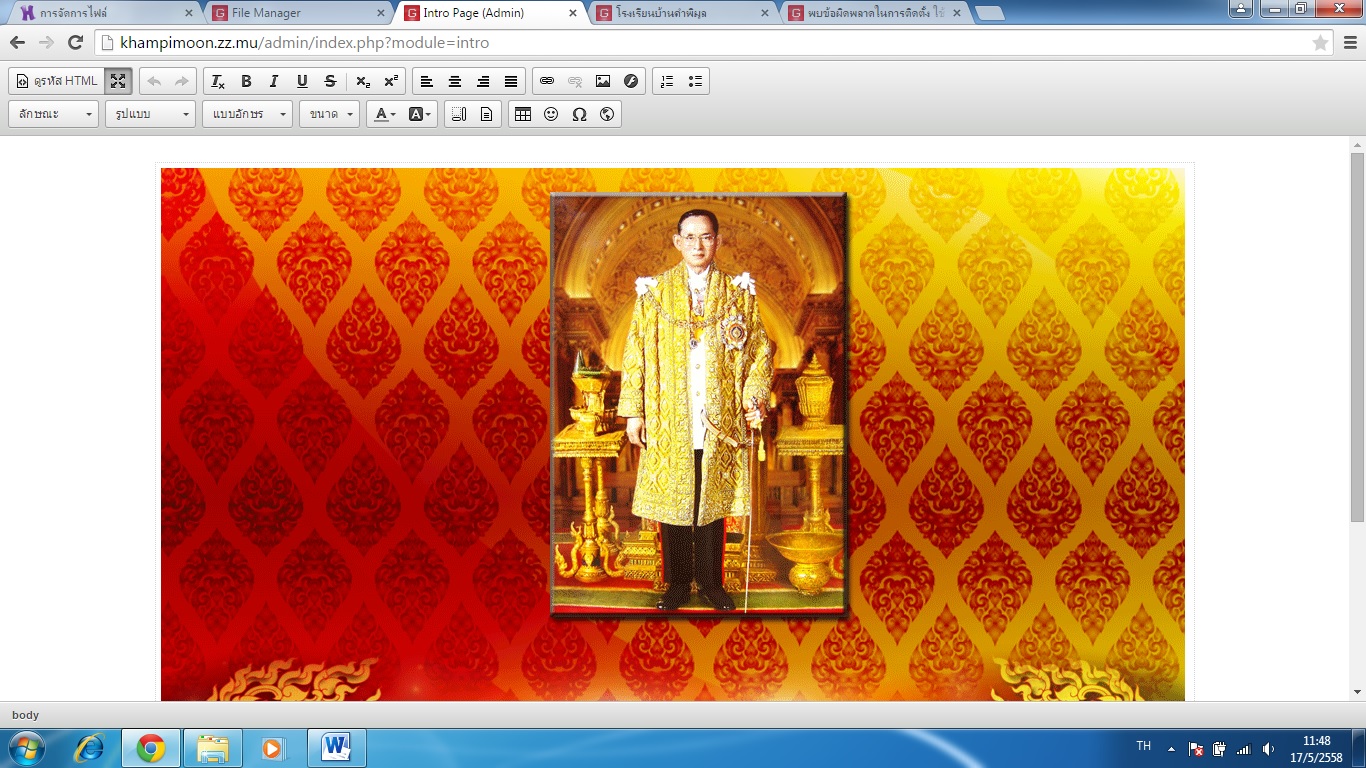Bookmark this page with star
The image size is (1366, 768).
point(1320,43)
